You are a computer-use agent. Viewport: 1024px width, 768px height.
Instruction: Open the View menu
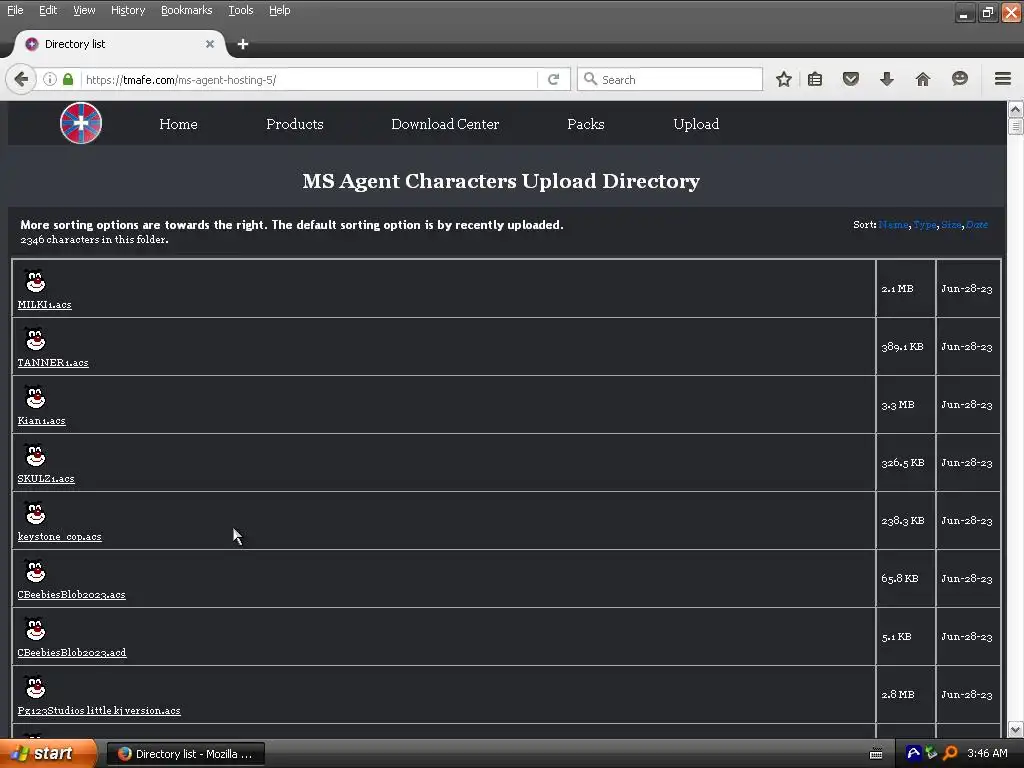84,10
